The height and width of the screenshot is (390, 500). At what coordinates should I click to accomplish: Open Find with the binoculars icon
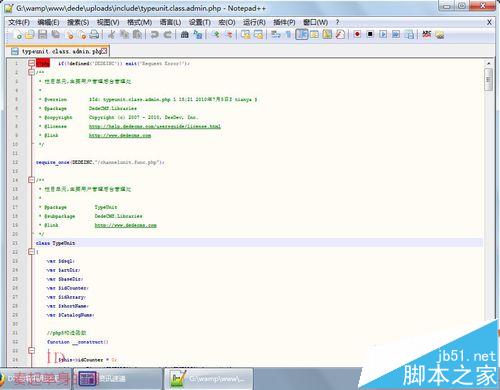coord(184,34)
